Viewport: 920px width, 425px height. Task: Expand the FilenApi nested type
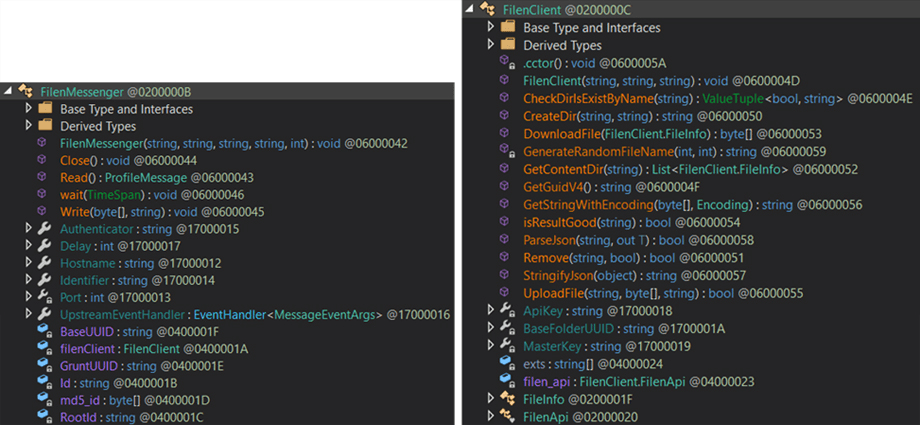[491, 416]
